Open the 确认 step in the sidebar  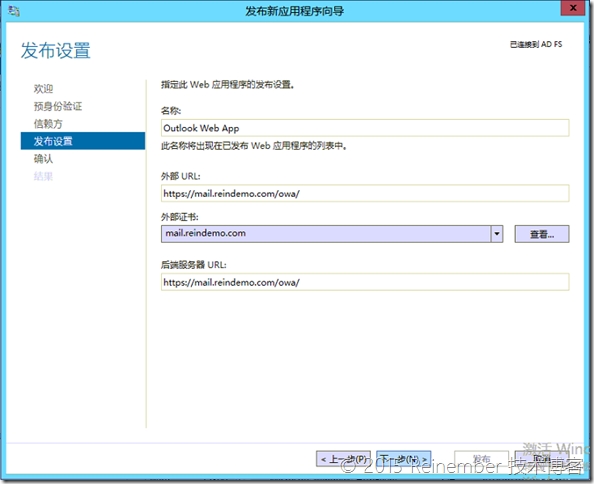[x=43, y=158]
